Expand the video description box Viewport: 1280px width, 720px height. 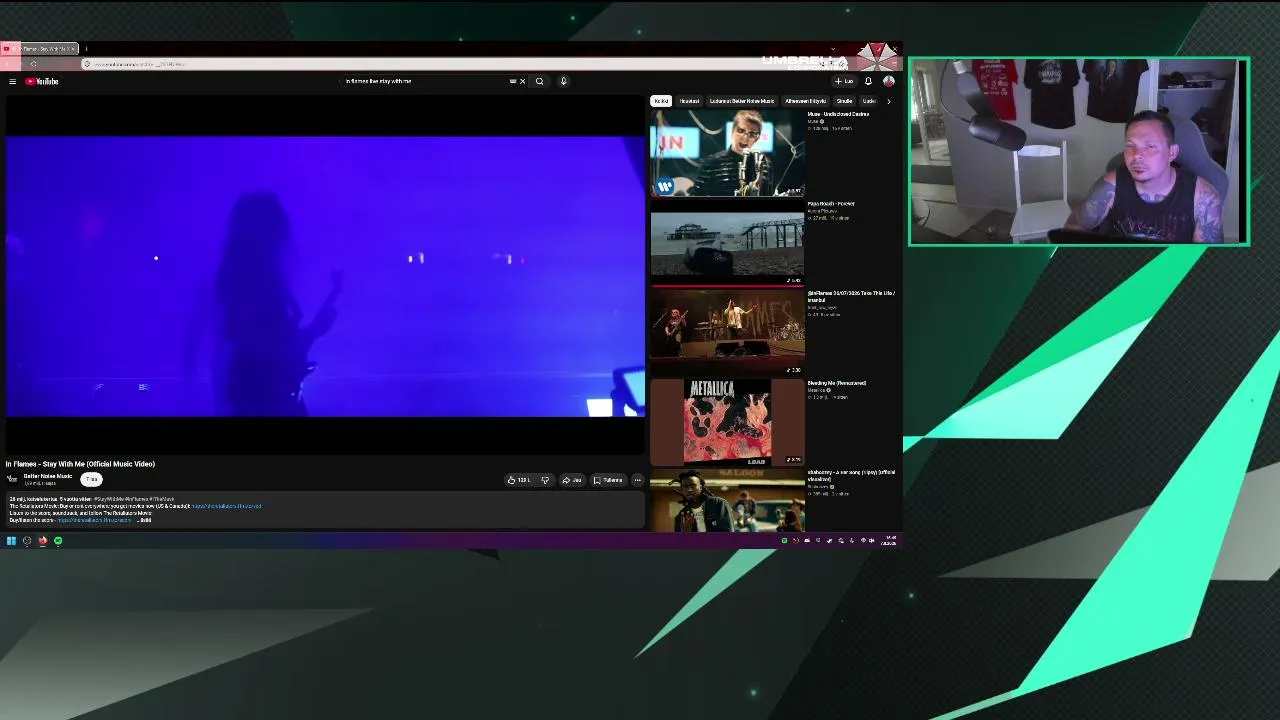(325, 510)
